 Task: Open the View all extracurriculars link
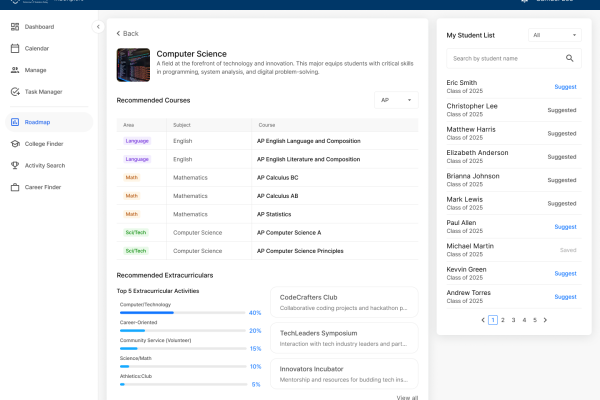point(407,397)
